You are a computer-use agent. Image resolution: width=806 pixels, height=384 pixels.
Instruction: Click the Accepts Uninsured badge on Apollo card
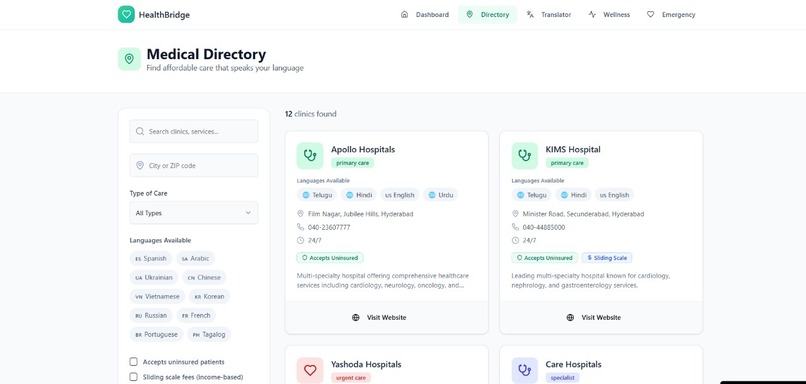point(330,258)
